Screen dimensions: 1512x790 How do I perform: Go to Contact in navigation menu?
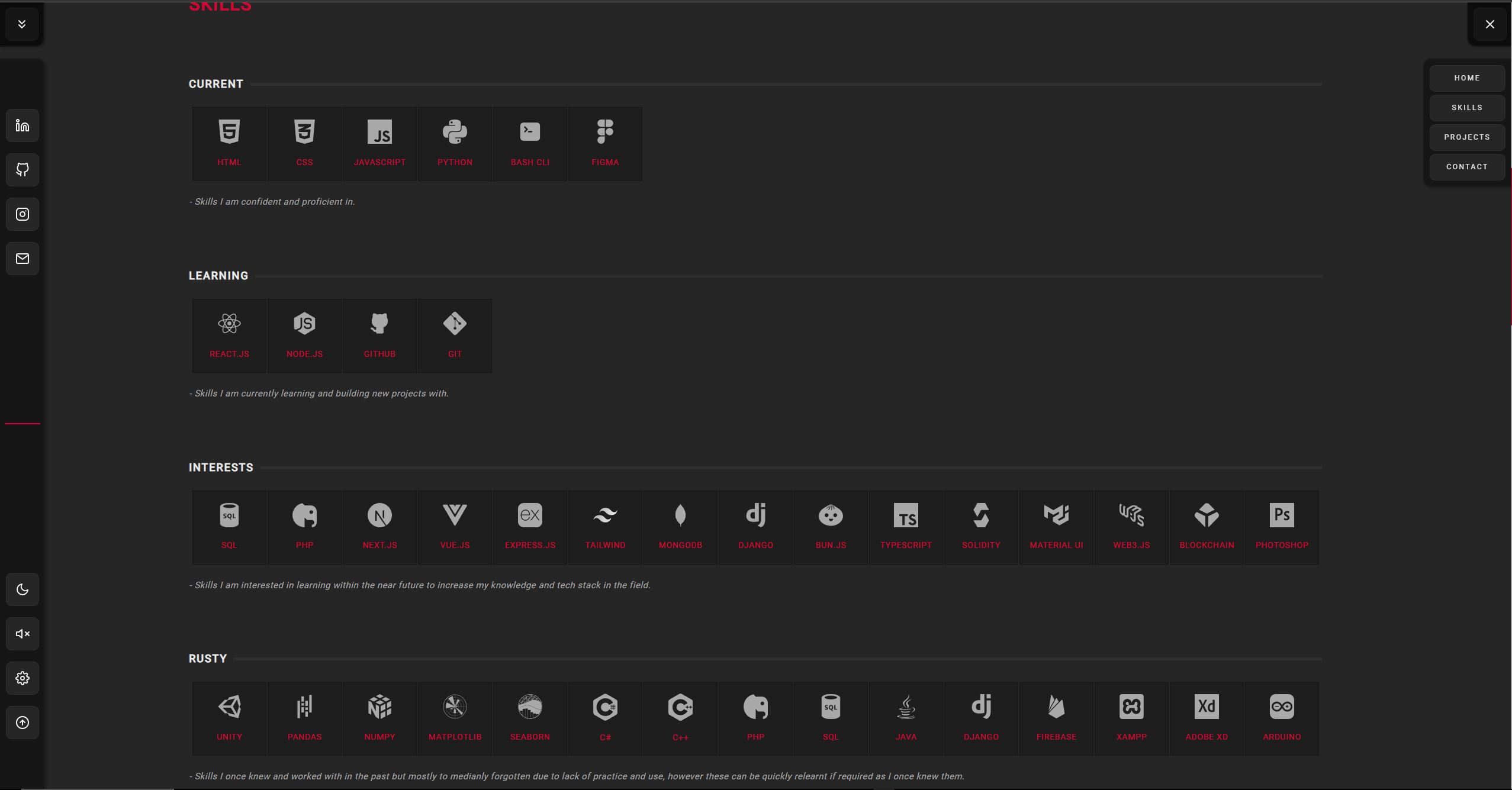[1467, 167]
